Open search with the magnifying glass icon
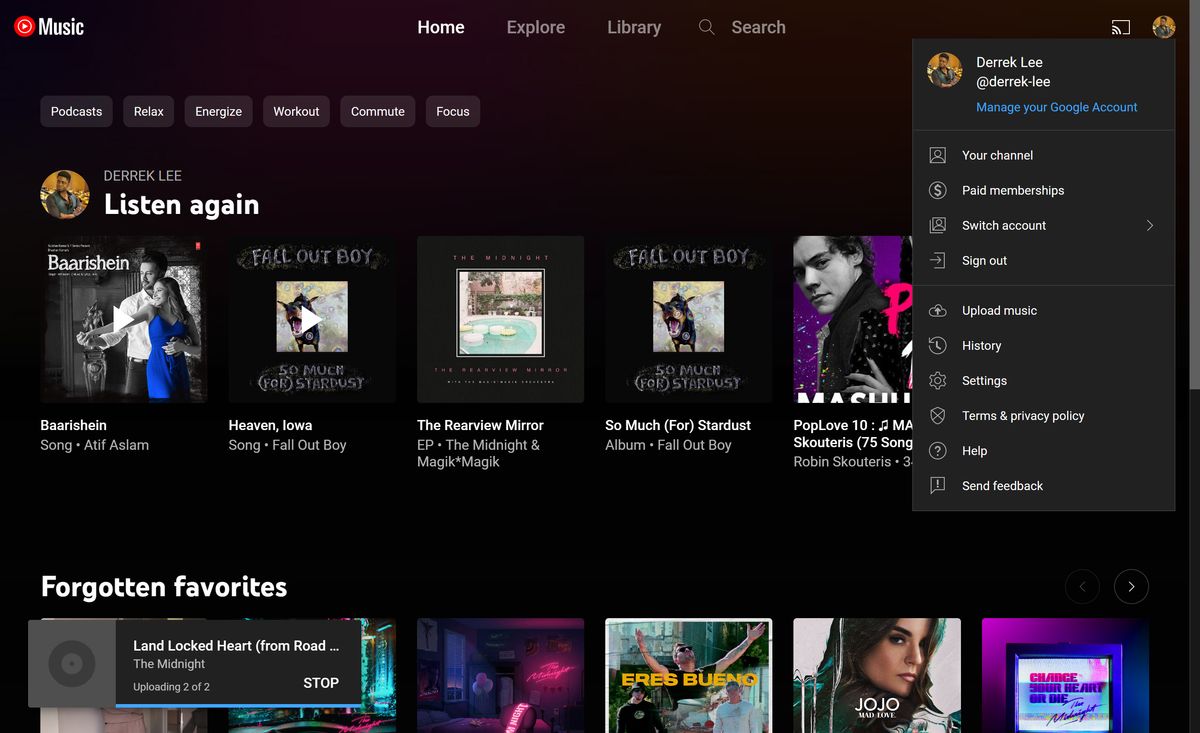 pyautogui.click(x=706, y=27)
